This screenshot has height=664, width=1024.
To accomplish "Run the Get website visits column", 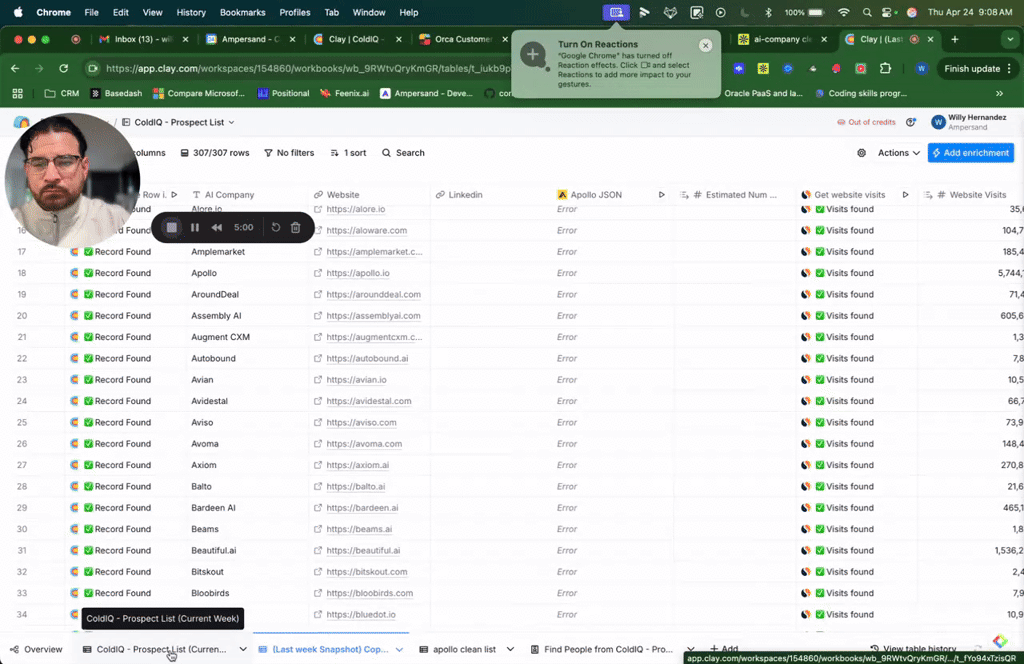I will 905,195.
